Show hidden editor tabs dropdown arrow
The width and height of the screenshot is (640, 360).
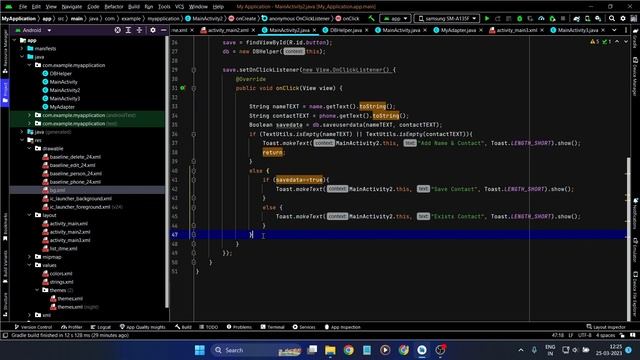pos(614,30)
